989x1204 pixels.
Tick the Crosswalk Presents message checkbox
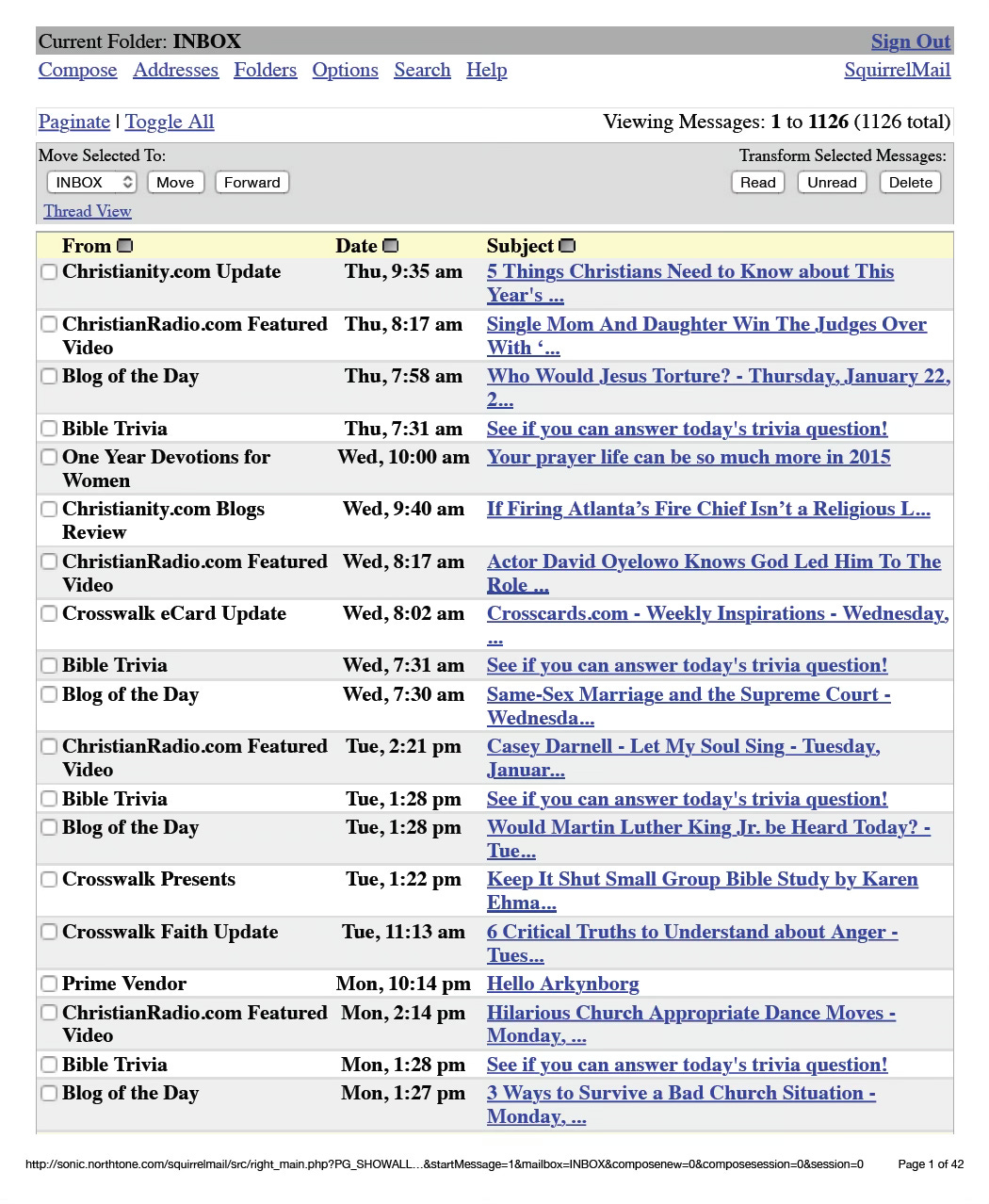(x=49, y=880)
